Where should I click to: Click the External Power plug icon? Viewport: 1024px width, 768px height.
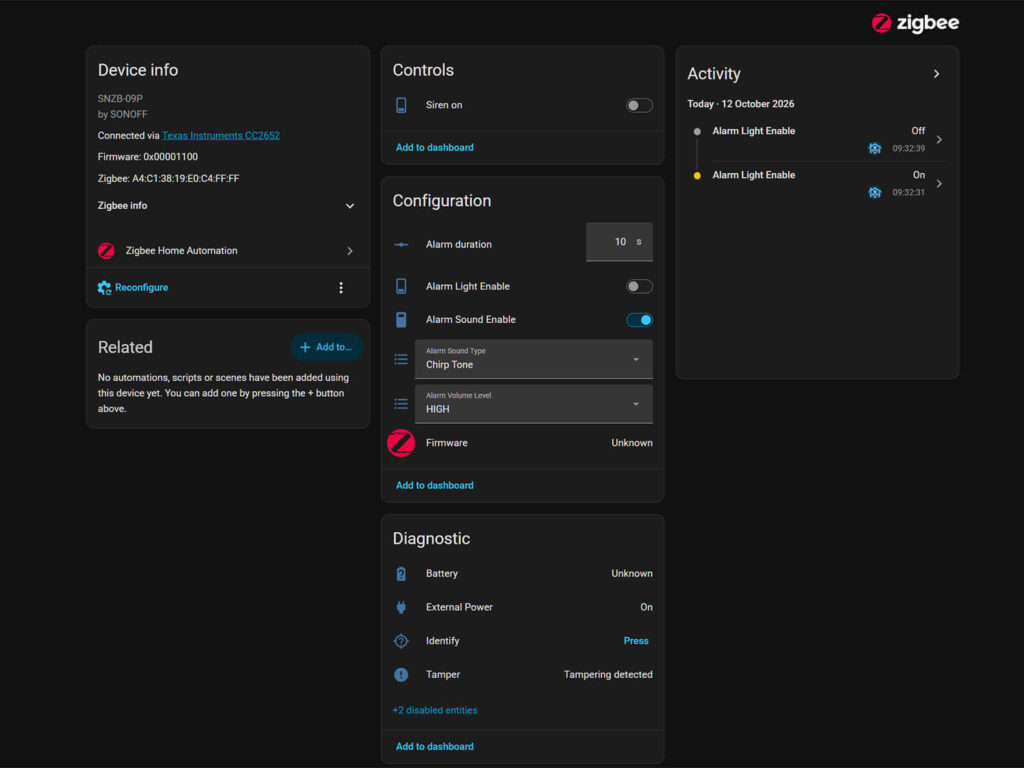[x=401, y=607]
